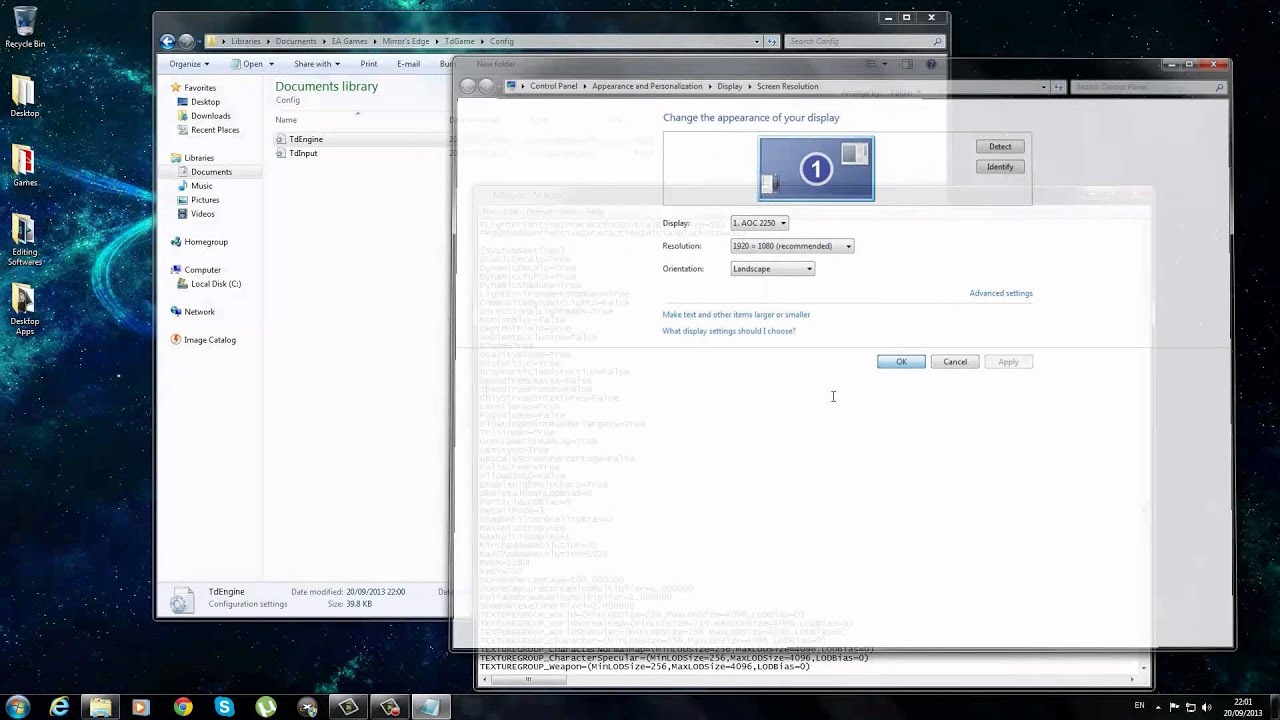This screenshot has width=1280, height=720.
Task: Open uTorrent from the taskbar
Action: pos(265,707)
